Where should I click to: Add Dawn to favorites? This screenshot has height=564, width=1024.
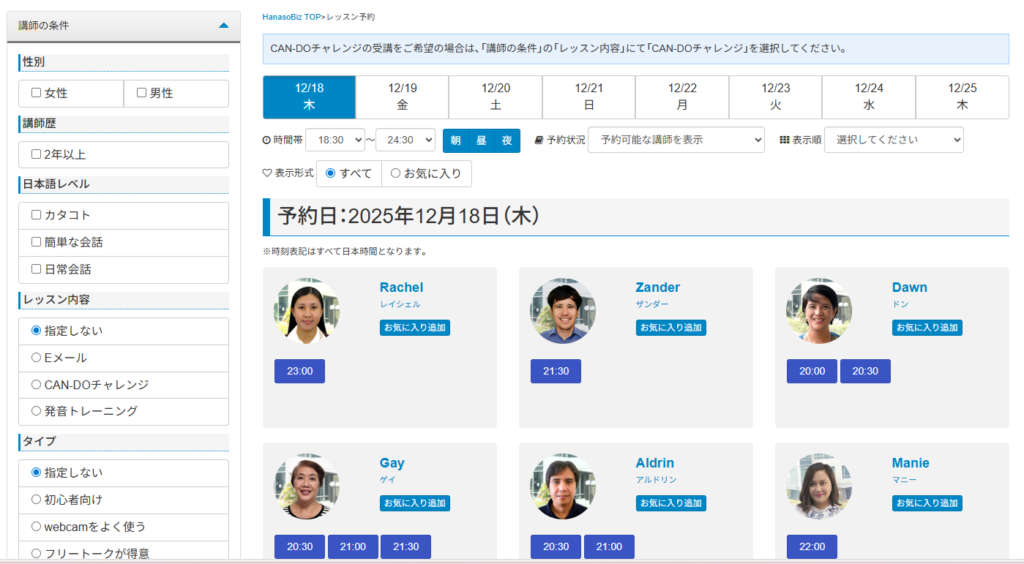coord(927,327)
